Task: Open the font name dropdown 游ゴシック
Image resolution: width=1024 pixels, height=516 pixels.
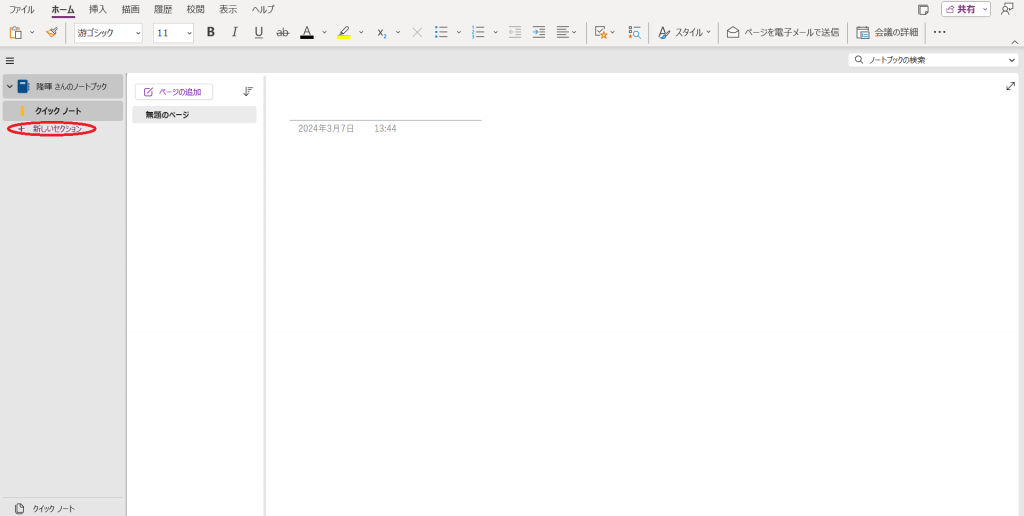Action: [108, 33]
